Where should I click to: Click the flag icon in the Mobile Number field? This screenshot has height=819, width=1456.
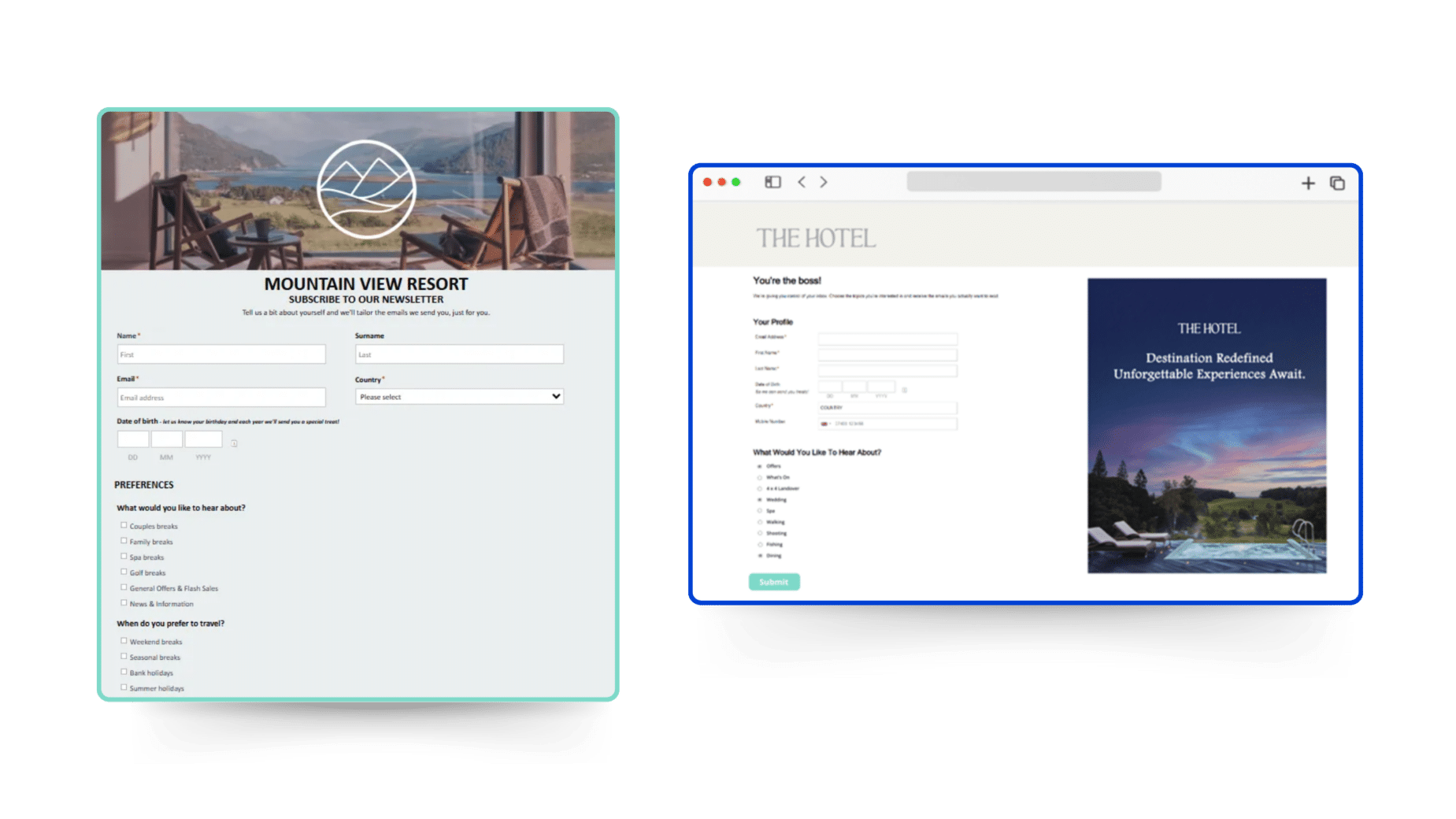[824, 424]
